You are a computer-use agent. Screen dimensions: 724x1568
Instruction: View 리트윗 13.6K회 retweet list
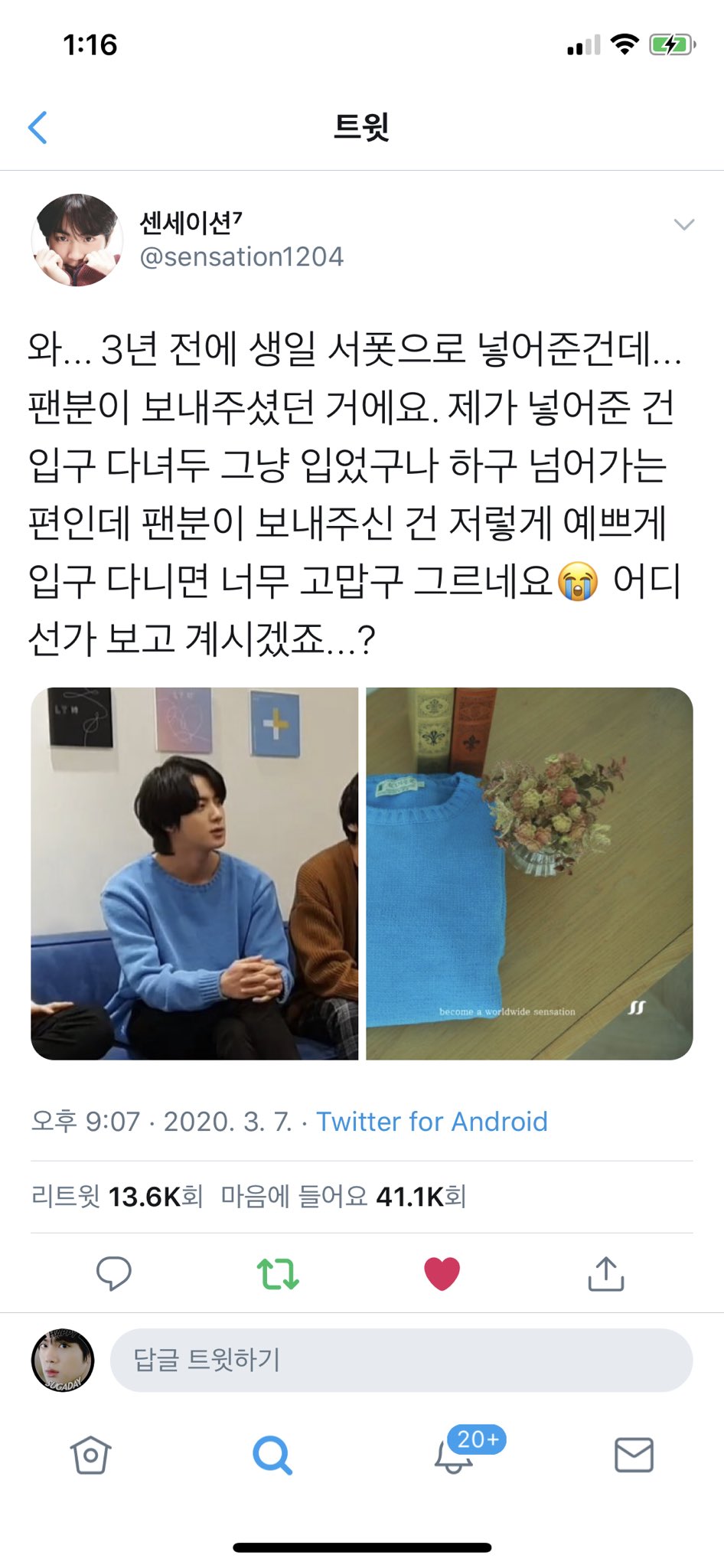click(x=117, y=1196)
